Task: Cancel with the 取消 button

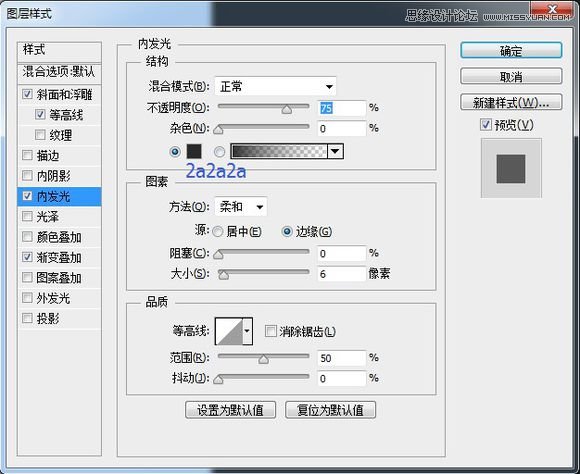Action: point(511,76)
